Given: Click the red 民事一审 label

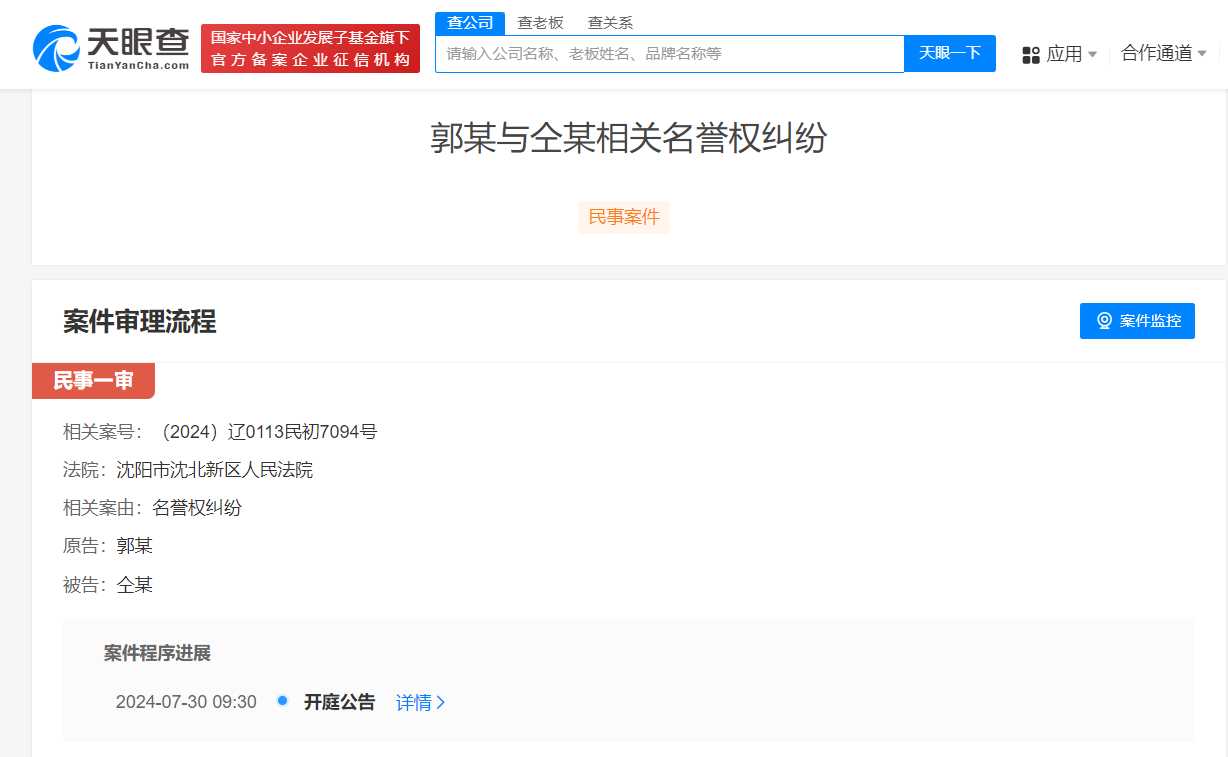Looking at the screenshot, I should 93,380.
